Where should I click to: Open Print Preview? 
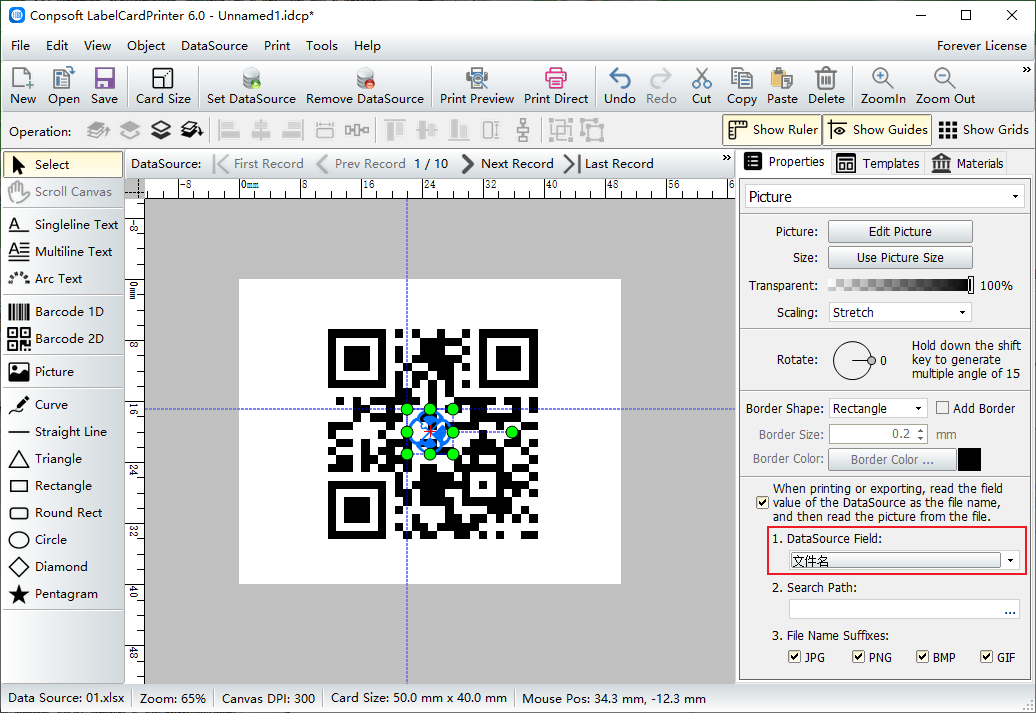click(x=476, y=86)
